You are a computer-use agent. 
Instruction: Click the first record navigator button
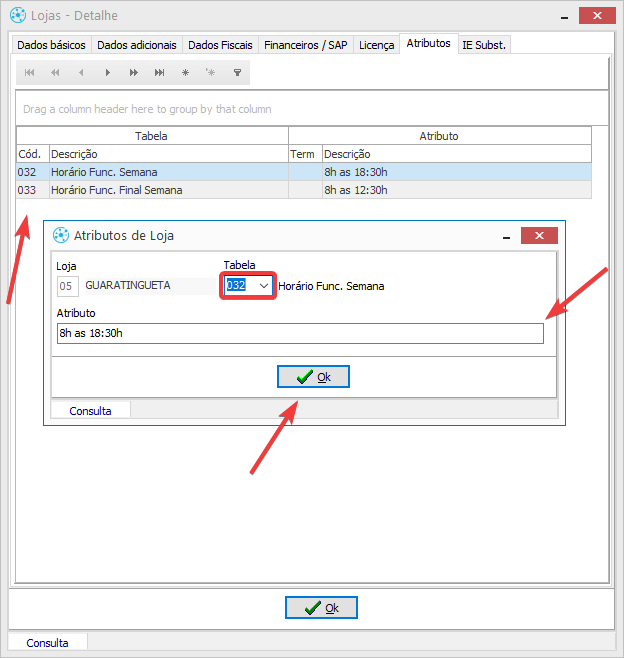29,73
